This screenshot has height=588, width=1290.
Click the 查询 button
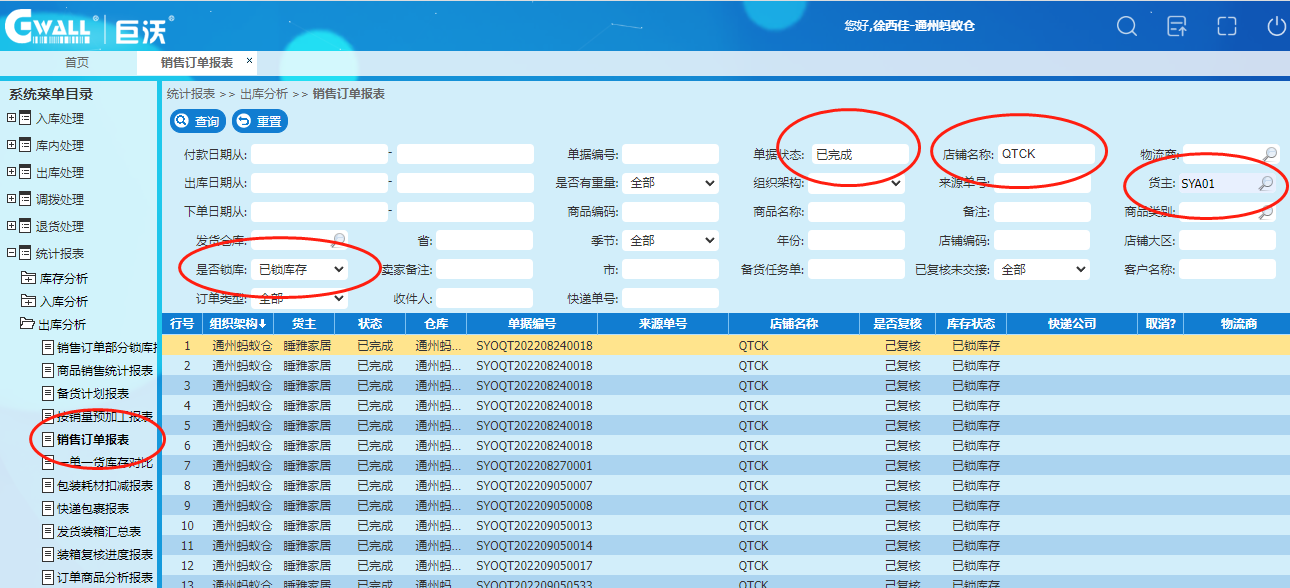196,121
